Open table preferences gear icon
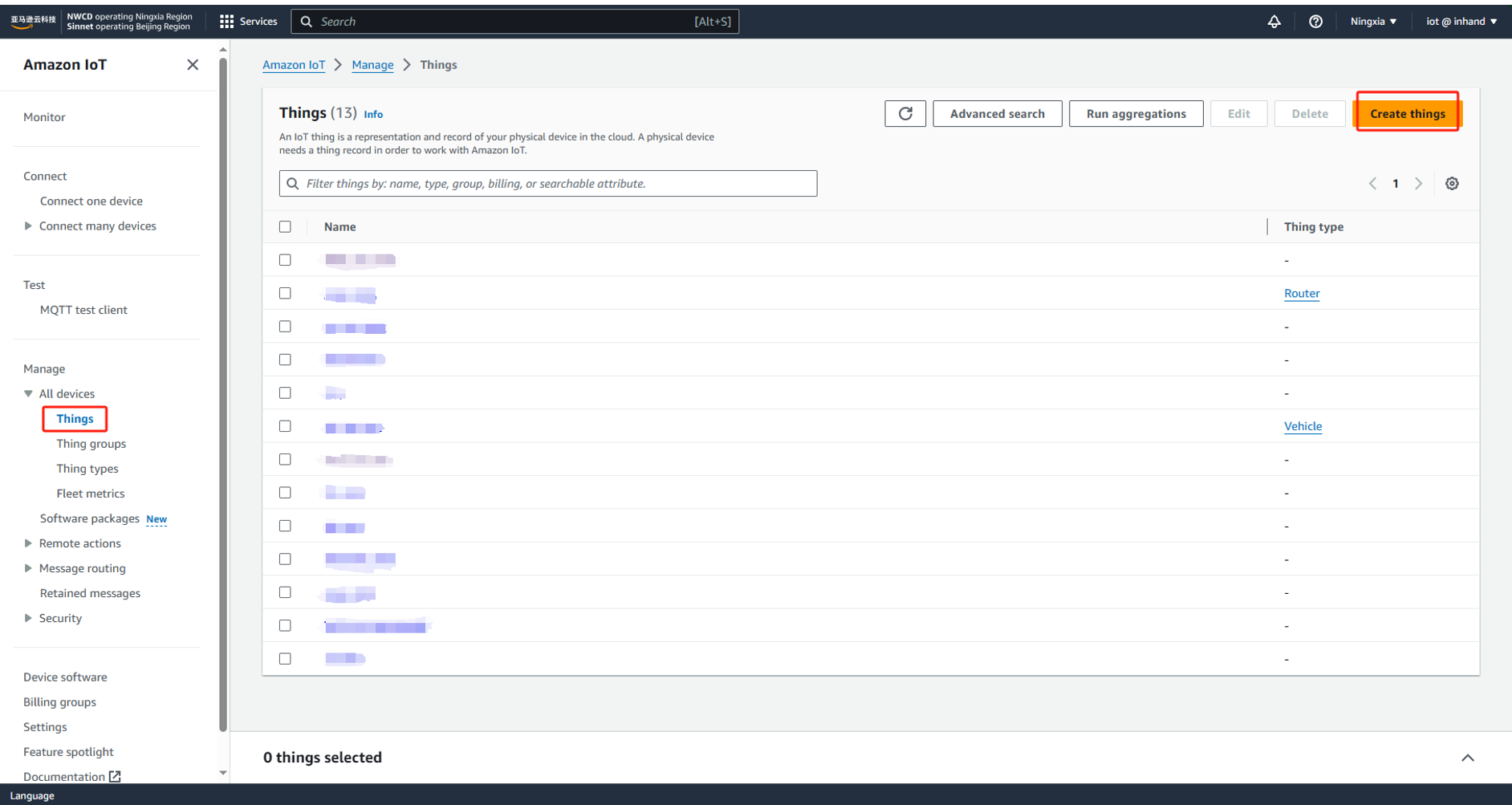Image resolution: width=1512 pixels, height=805 pixels. click(1452, 184)
